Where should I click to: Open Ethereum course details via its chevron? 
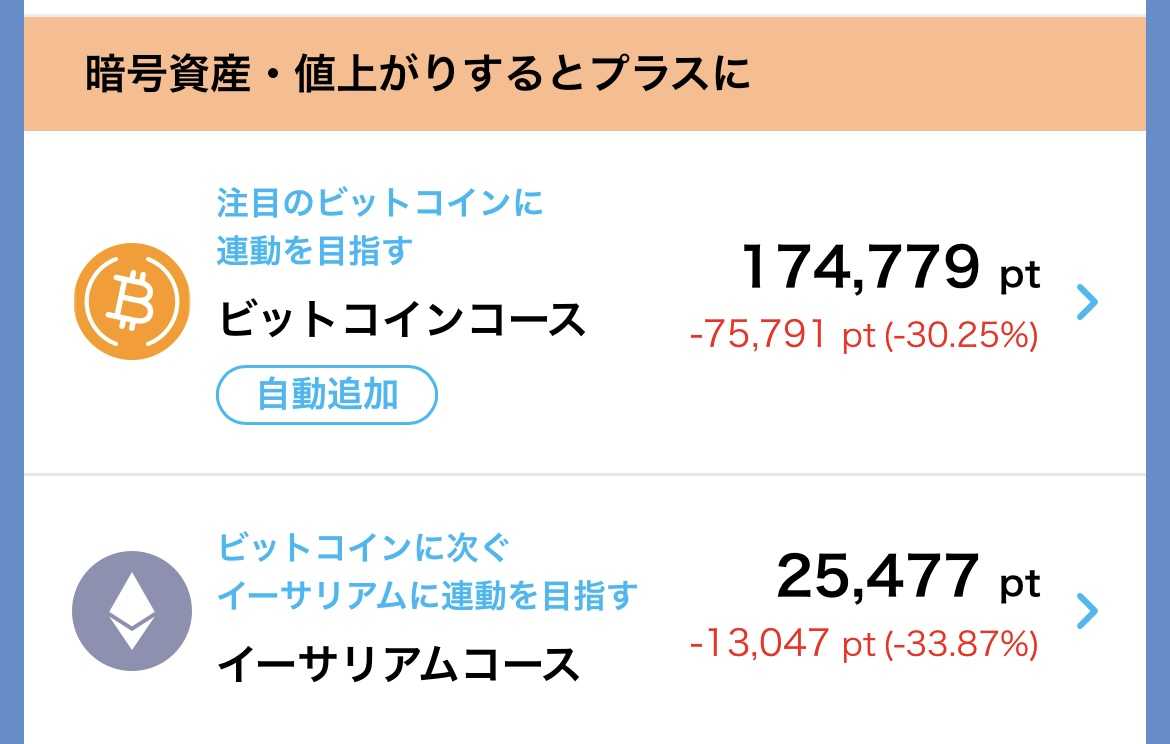click(1087, 610)
